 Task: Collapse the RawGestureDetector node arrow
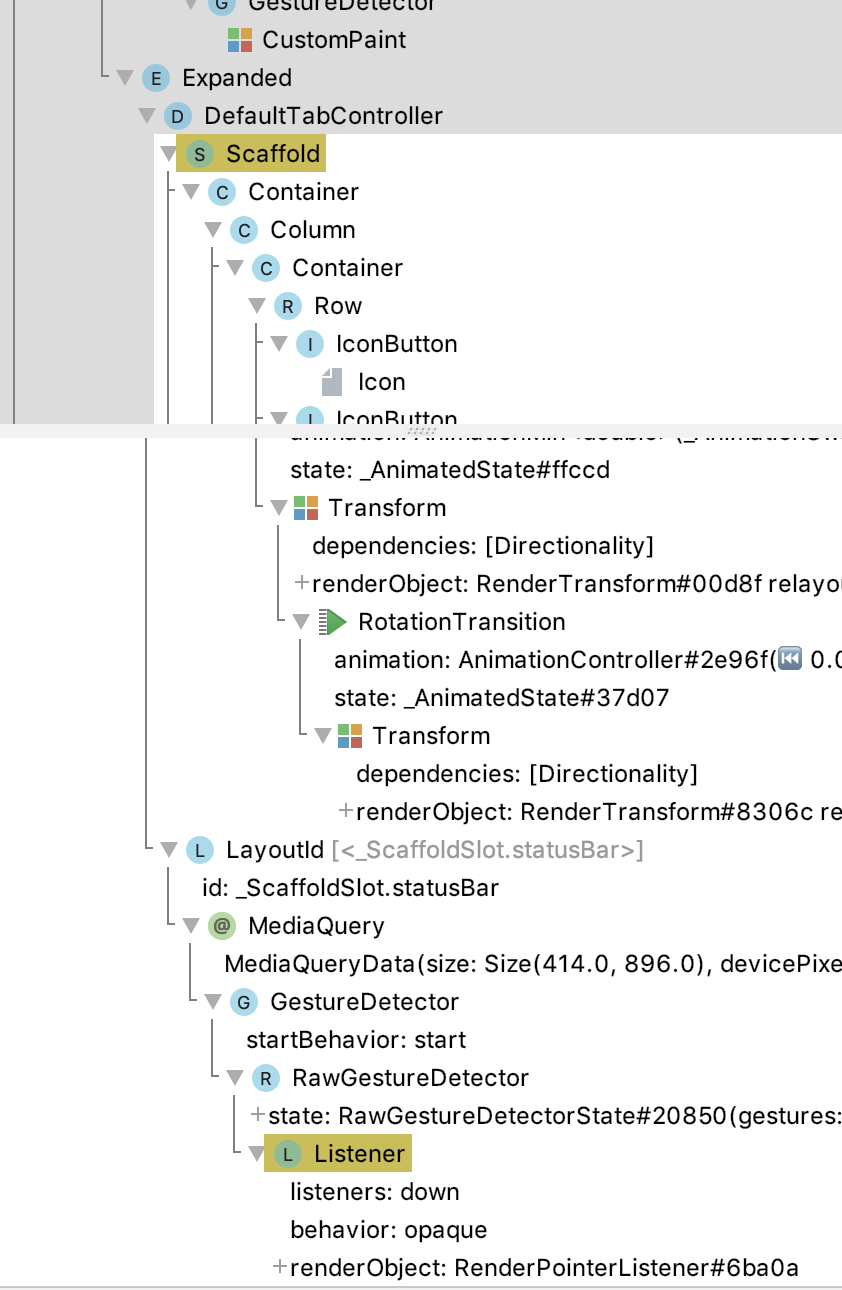pos(235,1078)
